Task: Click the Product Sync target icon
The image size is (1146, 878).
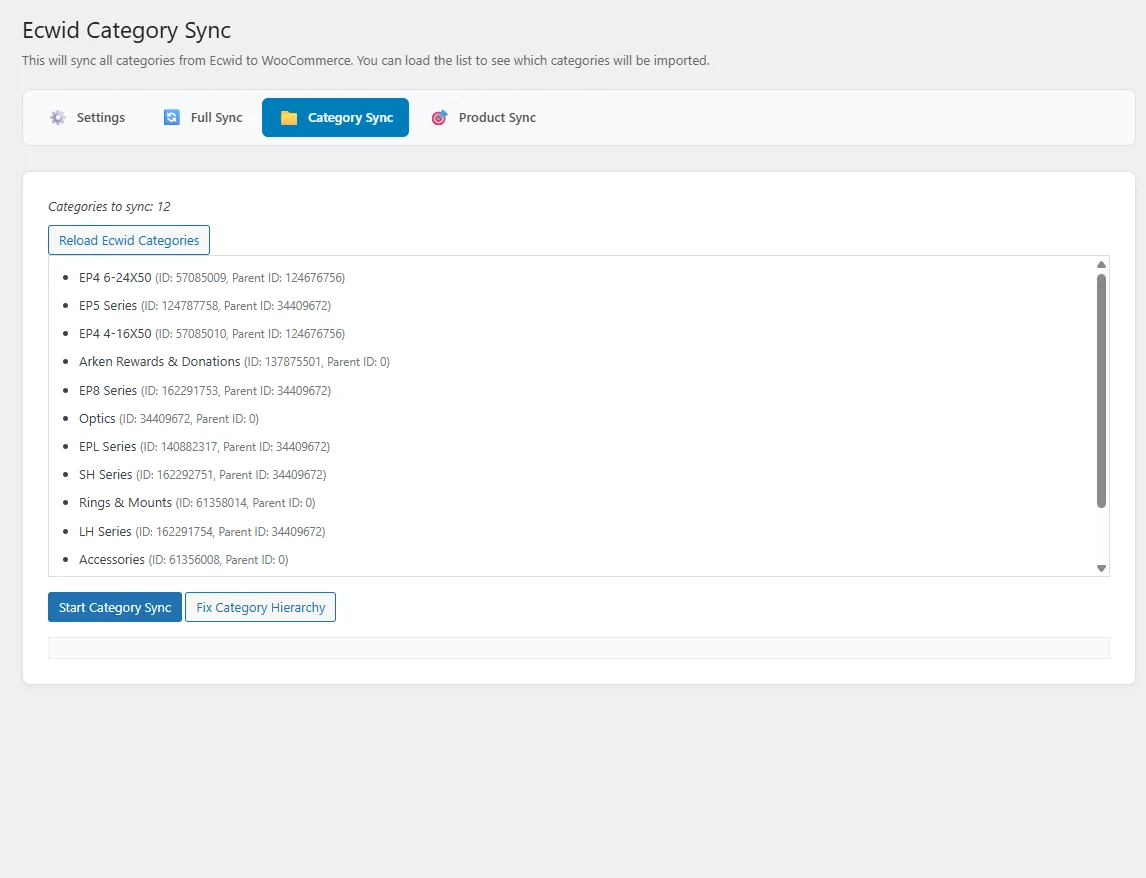Action: pyautogui.click(x=439, y=118)
